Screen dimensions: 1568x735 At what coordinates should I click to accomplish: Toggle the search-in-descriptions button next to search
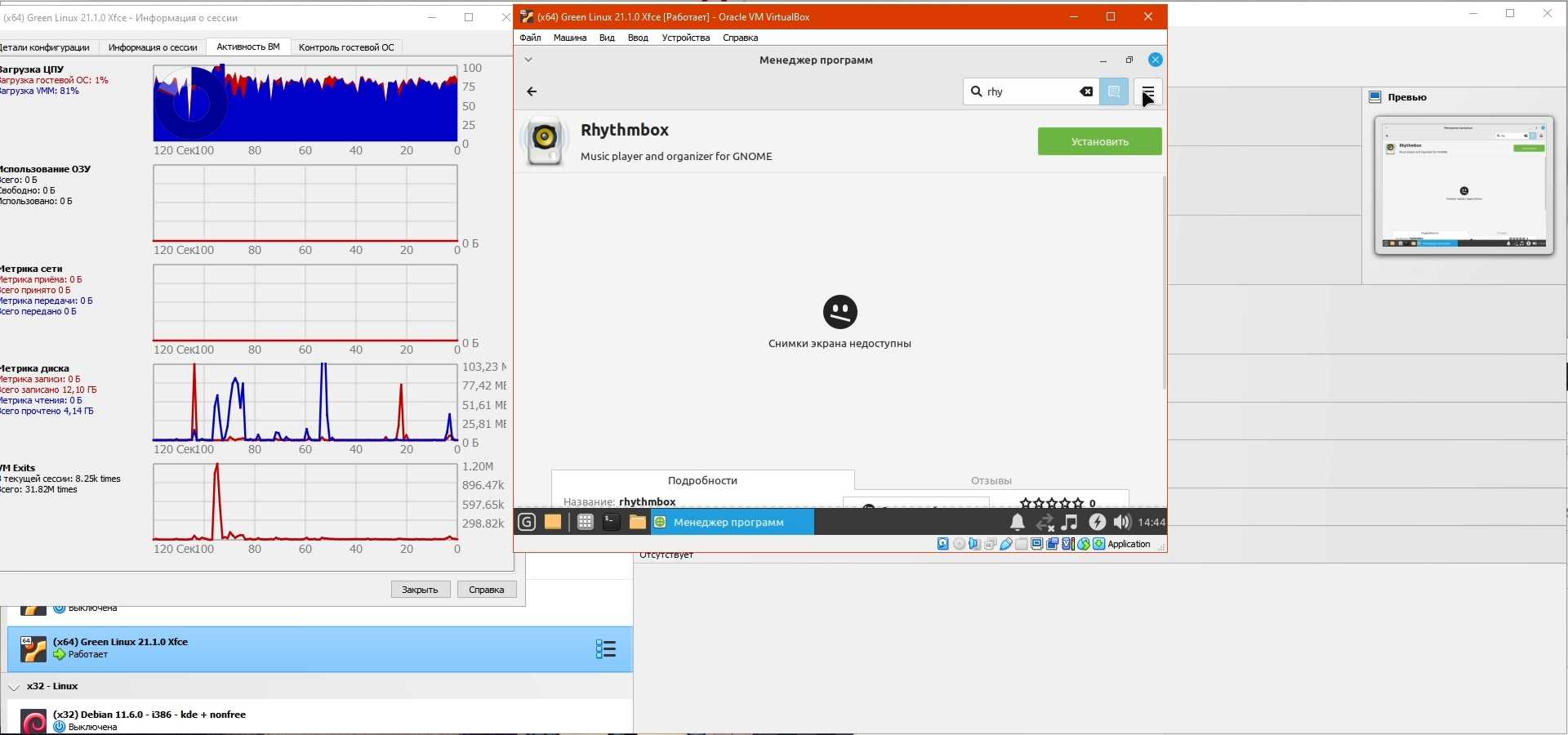click(x=1114, y=91)
